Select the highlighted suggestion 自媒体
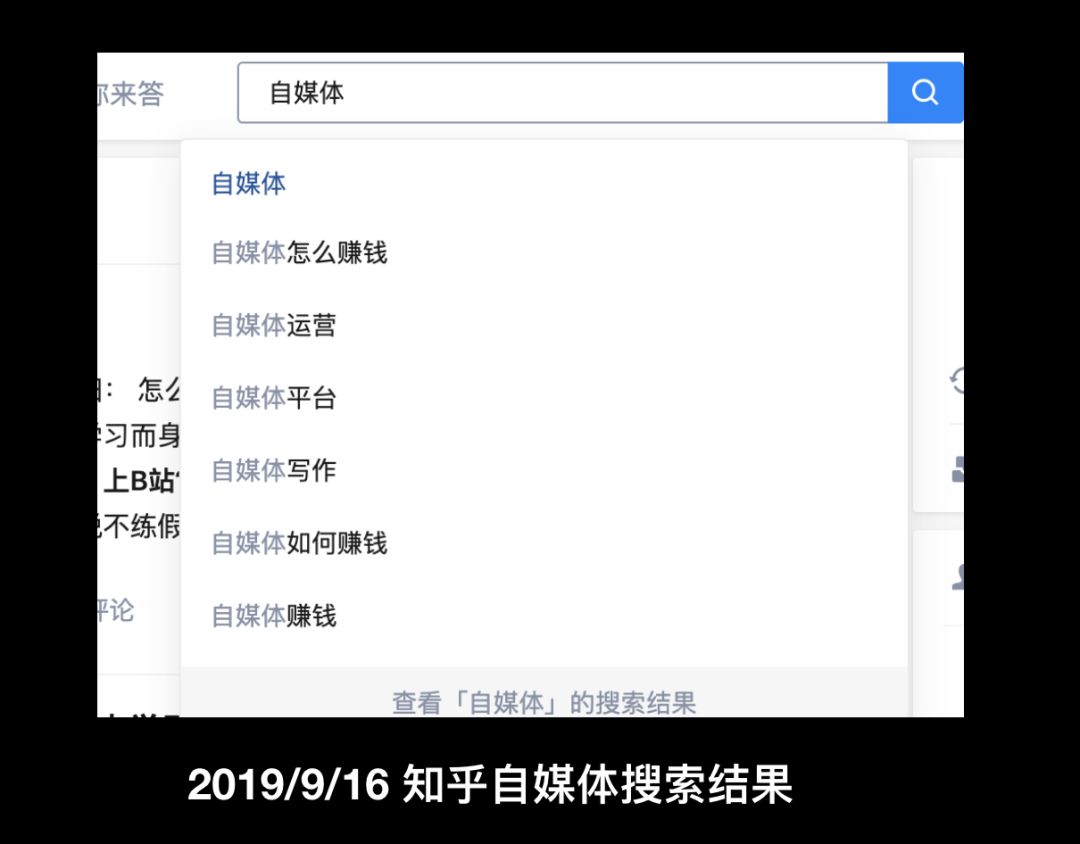The height and width of the screenshot is (844, 1080). [247, 183]
